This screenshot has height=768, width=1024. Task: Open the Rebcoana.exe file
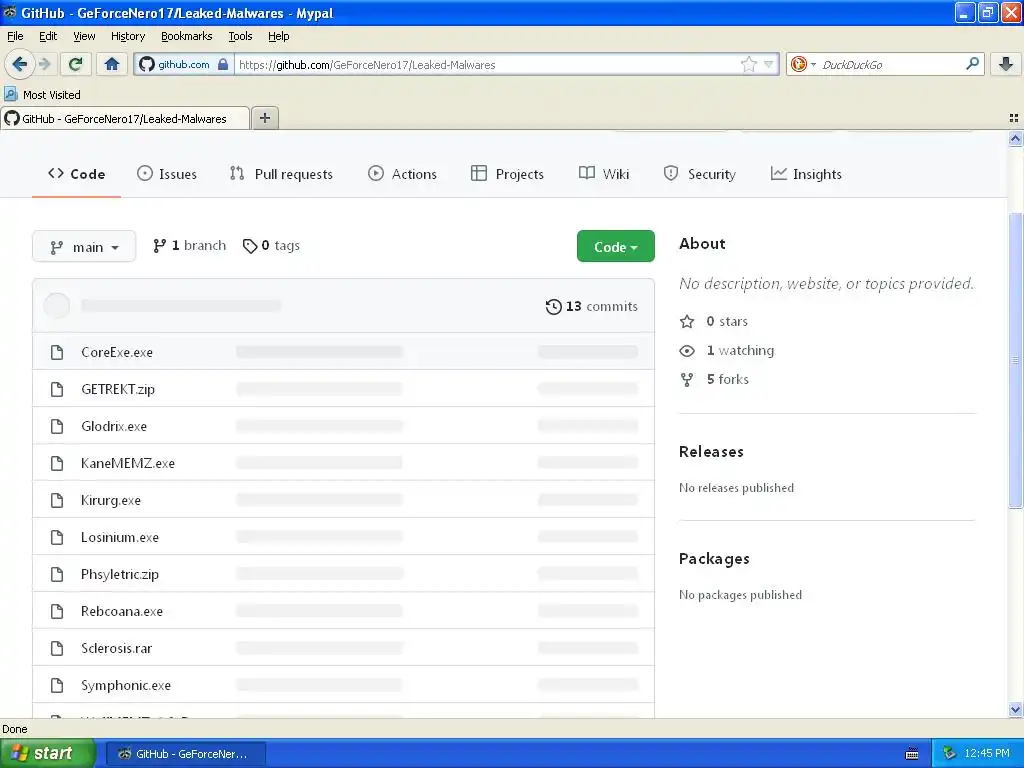click(122, 611)
